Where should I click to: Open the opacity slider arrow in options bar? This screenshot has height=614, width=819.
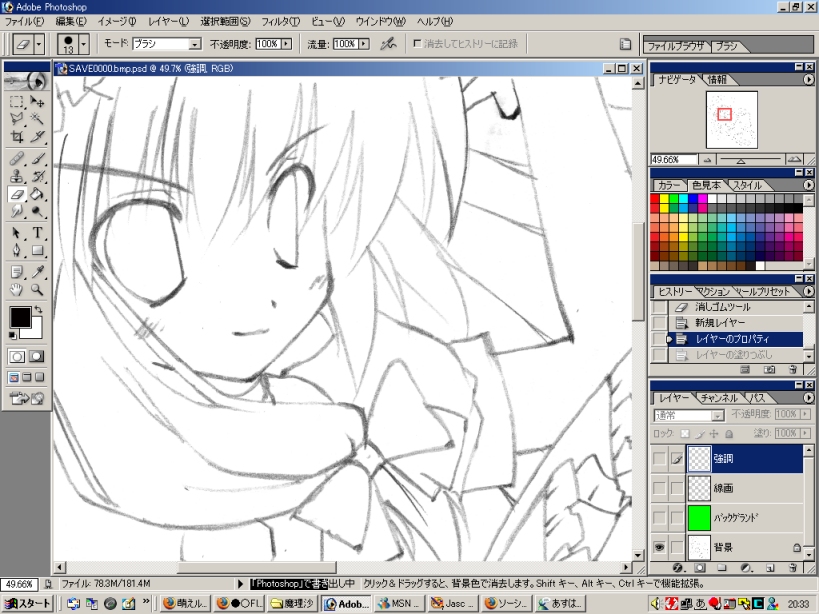coord(286,44)
